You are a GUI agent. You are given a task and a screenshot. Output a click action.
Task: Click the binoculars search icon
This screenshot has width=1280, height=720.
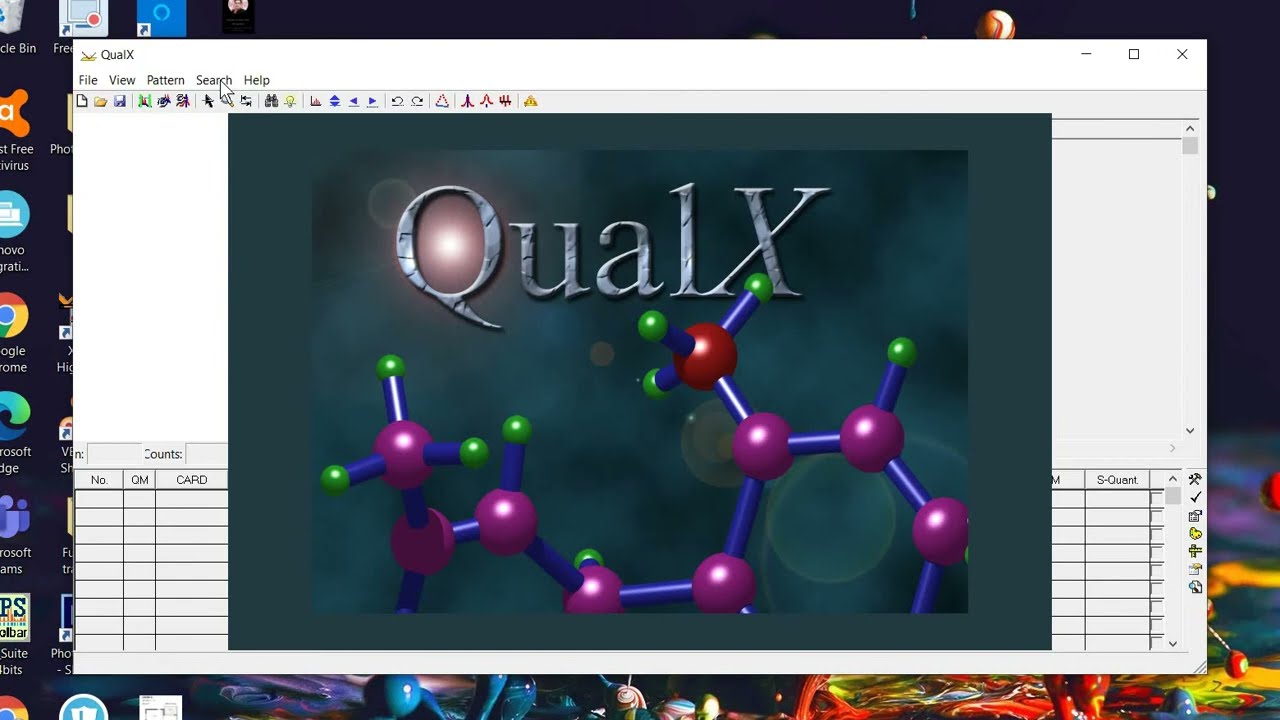pos(271,101)
